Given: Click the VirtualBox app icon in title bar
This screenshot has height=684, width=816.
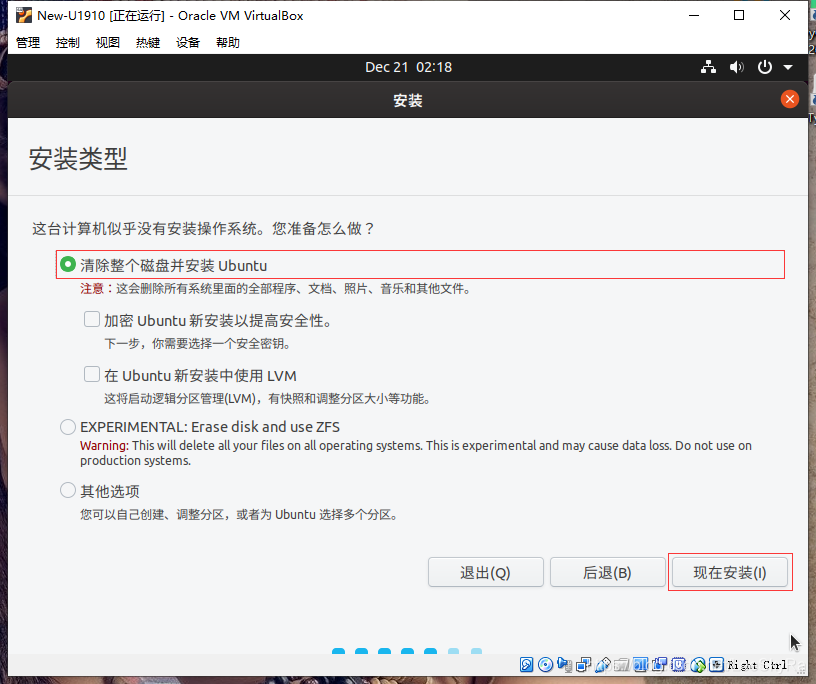Looking at the screenshot, I should point(23,15).
